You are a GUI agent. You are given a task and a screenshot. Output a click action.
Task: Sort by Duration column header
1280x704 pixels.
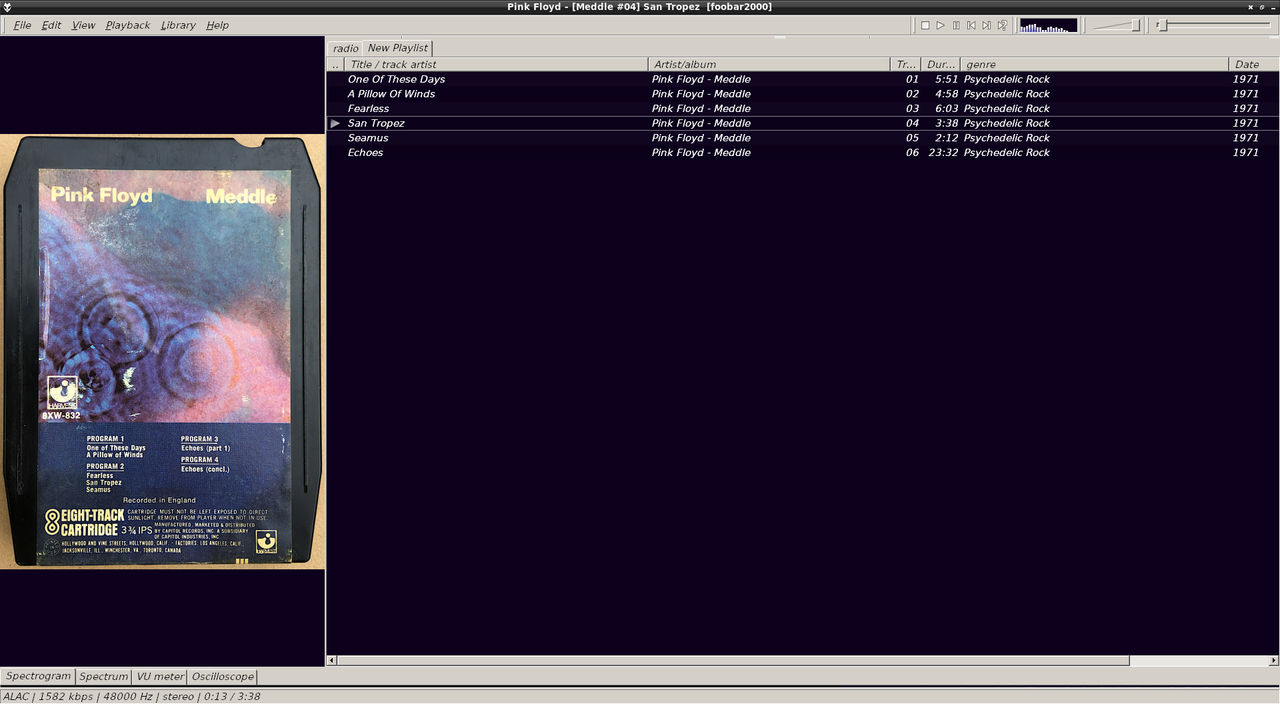pos(941,64)
